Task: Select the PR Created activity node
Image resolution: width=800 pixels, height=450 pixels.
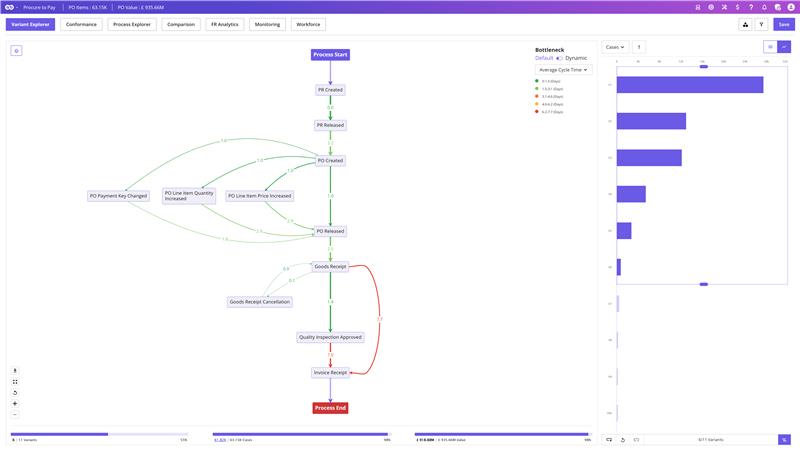Action: pyautogui.click(x=330, y=90)
